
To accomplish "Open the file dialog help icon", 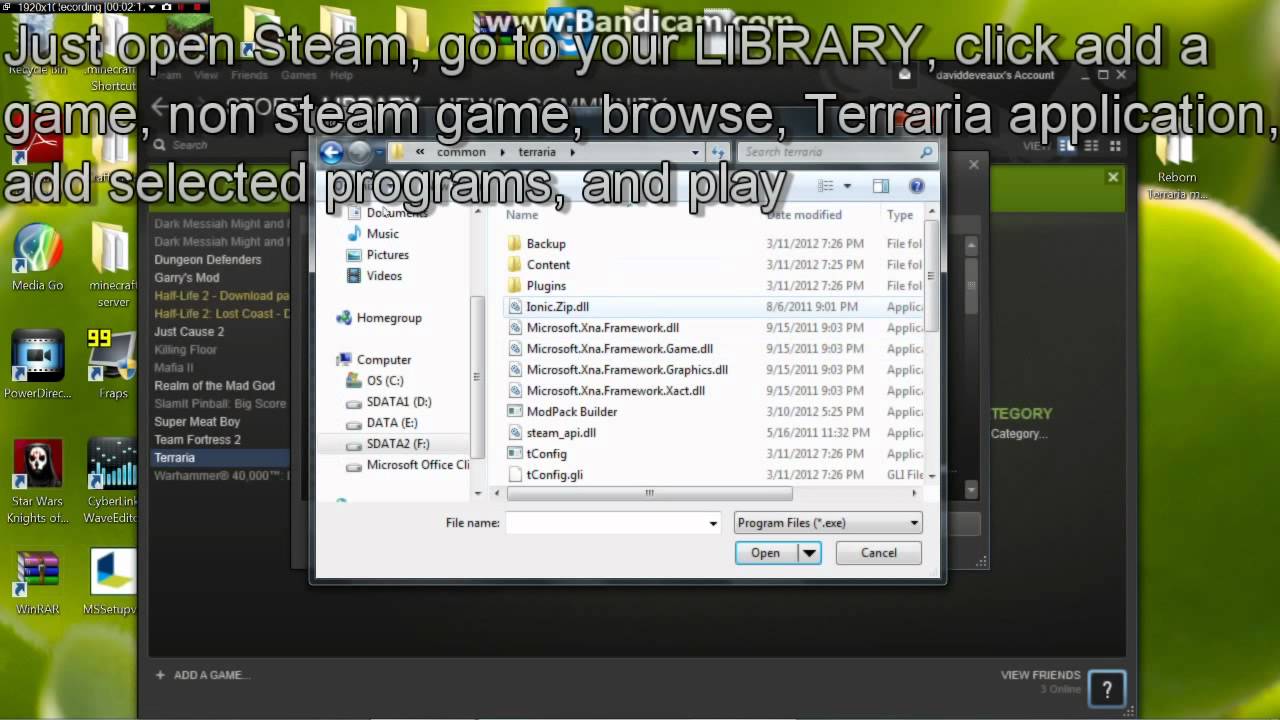I will click(x=916, y=186).
